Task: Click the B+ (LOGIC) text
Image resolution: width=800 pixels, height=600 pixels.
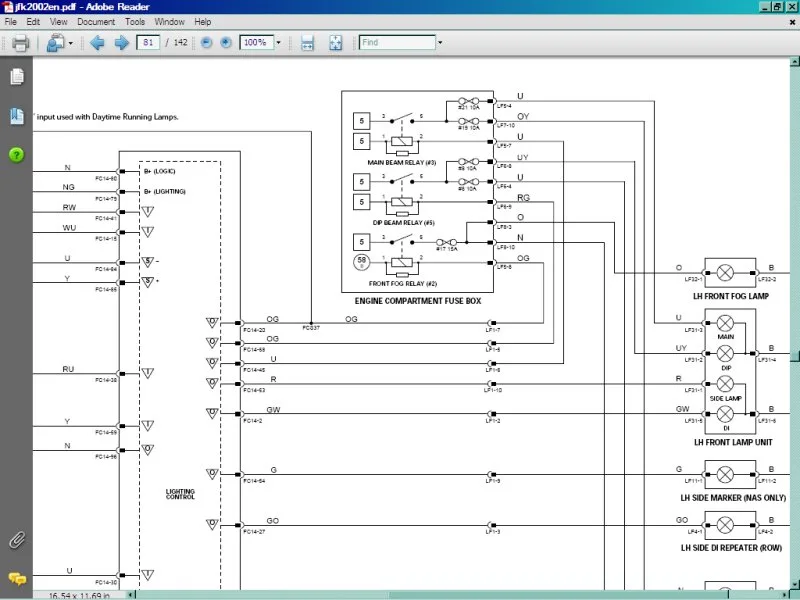Action: click(159, 171)
